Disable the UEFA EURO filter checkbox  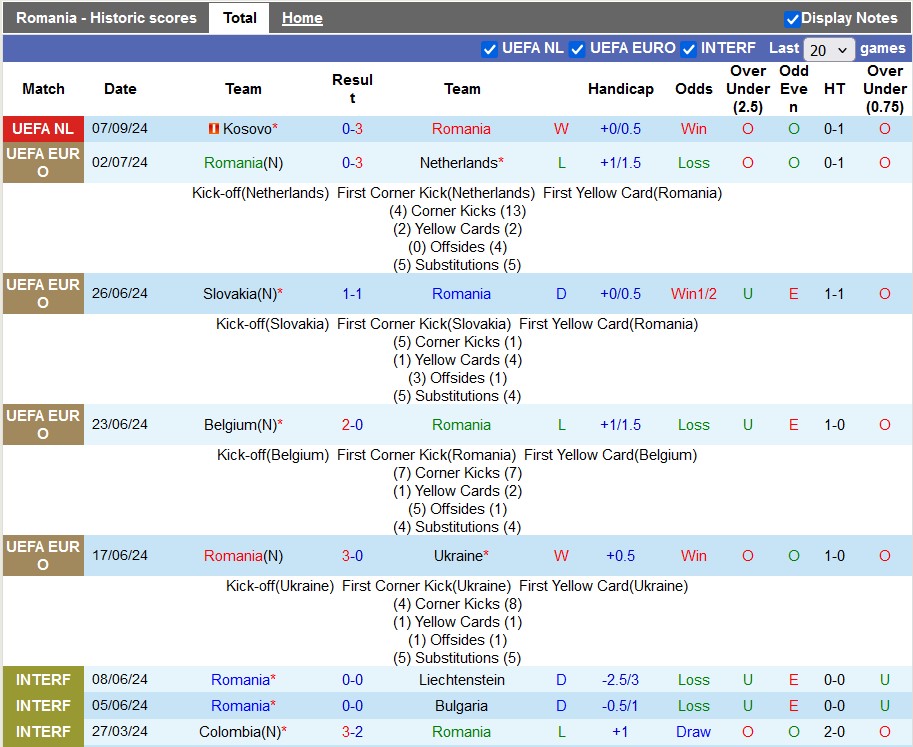pyautogui.click(x=577, y=49)
